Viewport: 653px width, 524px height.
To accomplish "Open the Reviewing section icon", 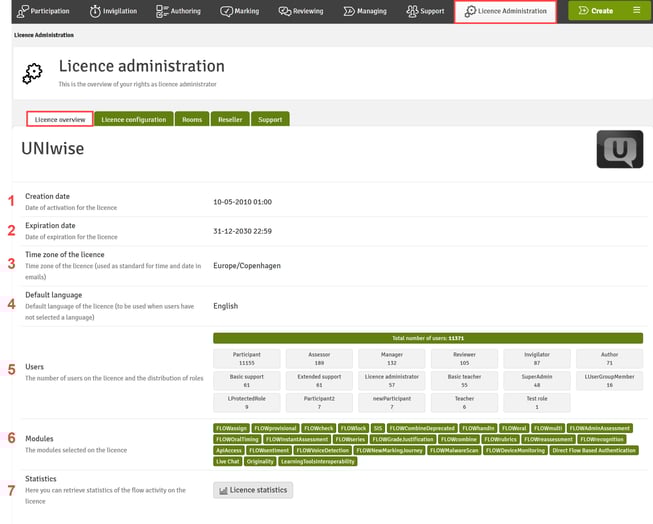I will 285,11.
